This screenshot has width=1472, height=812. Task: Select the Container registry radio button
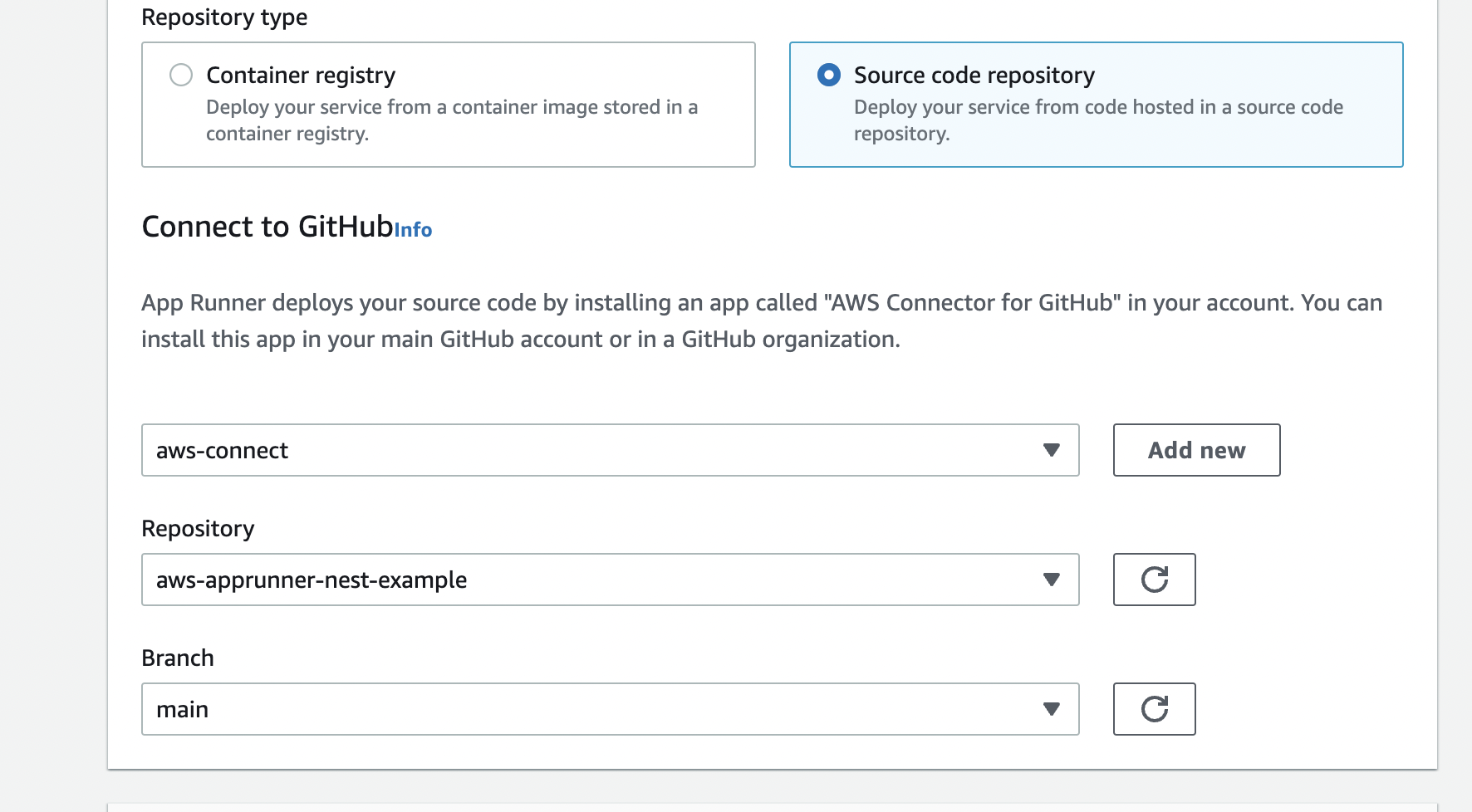point(180,75)
